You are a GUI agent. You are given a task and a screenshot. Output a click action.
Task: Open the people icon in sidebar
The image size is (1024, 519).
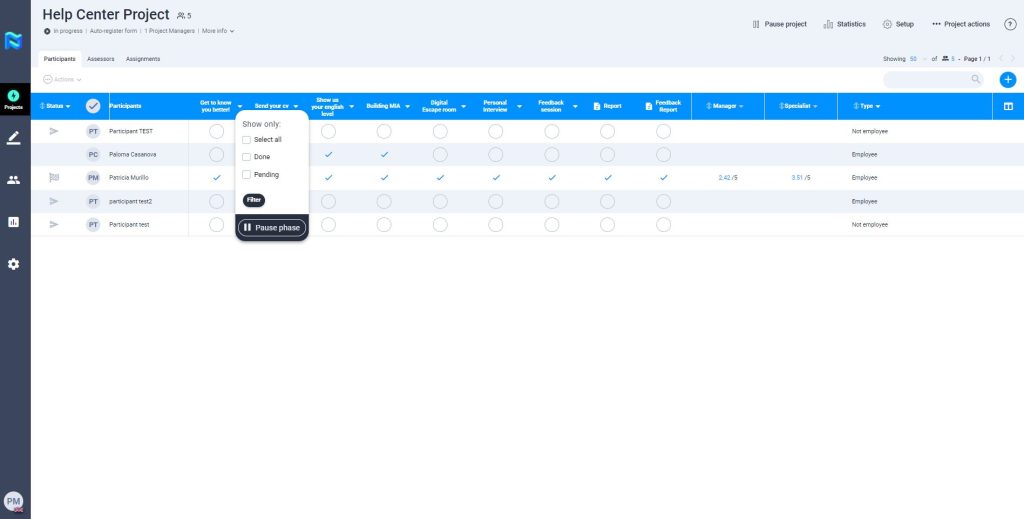[x=14, y=180]
